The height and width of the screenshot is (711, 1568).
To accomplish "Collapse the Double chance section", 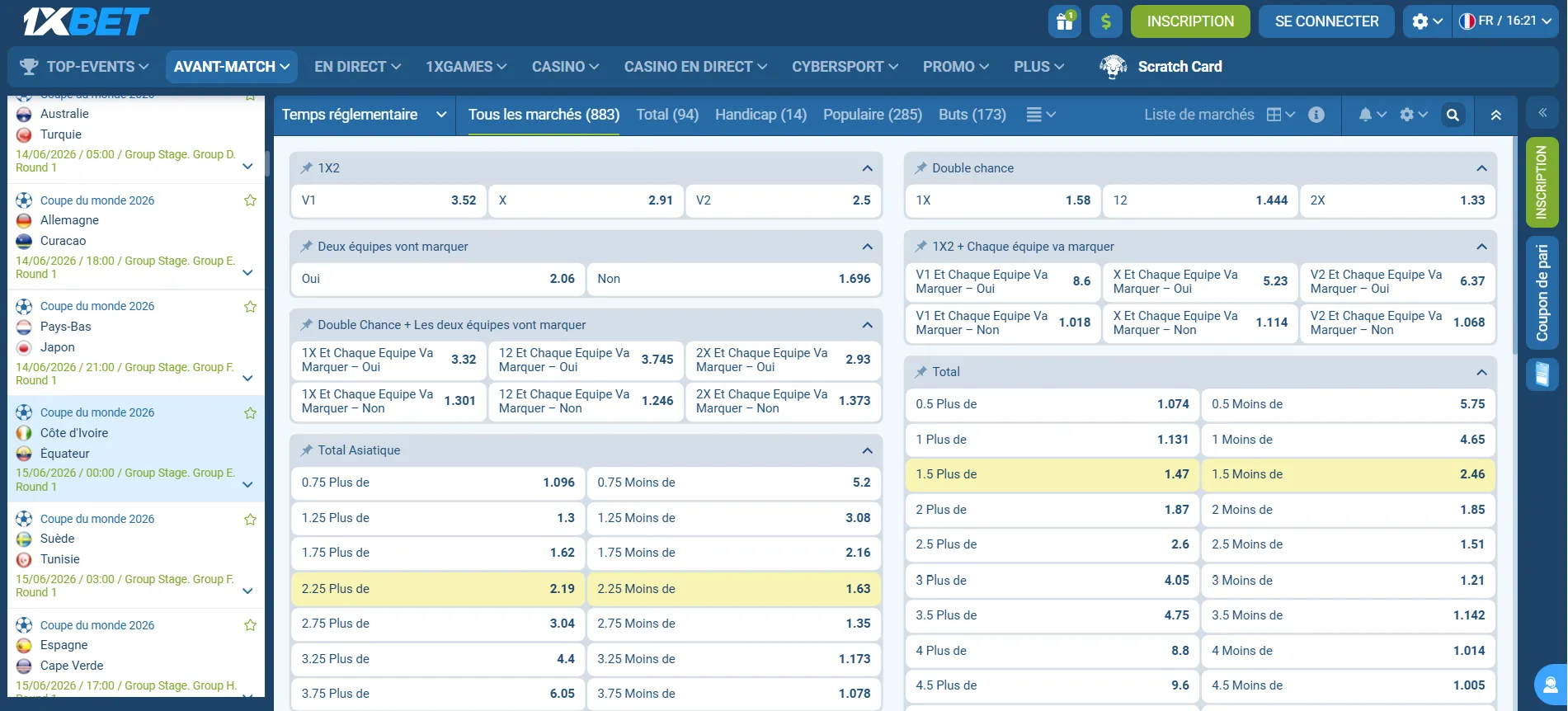I will pyautogui.click(x=1481, y=168).
